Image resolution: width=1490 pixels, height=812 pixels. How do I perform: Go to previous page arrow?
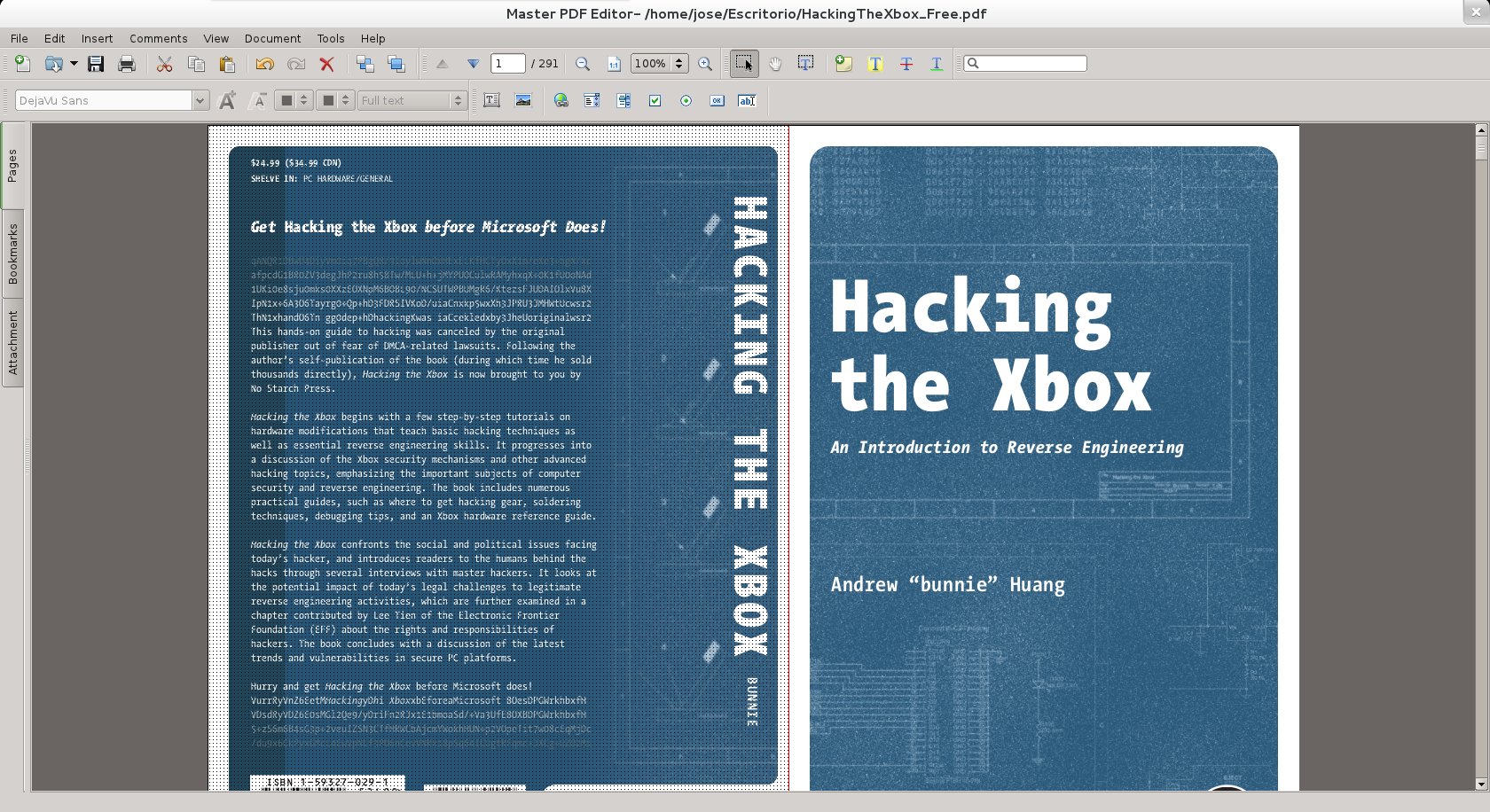pyautogui.click(x=442, y=64)
